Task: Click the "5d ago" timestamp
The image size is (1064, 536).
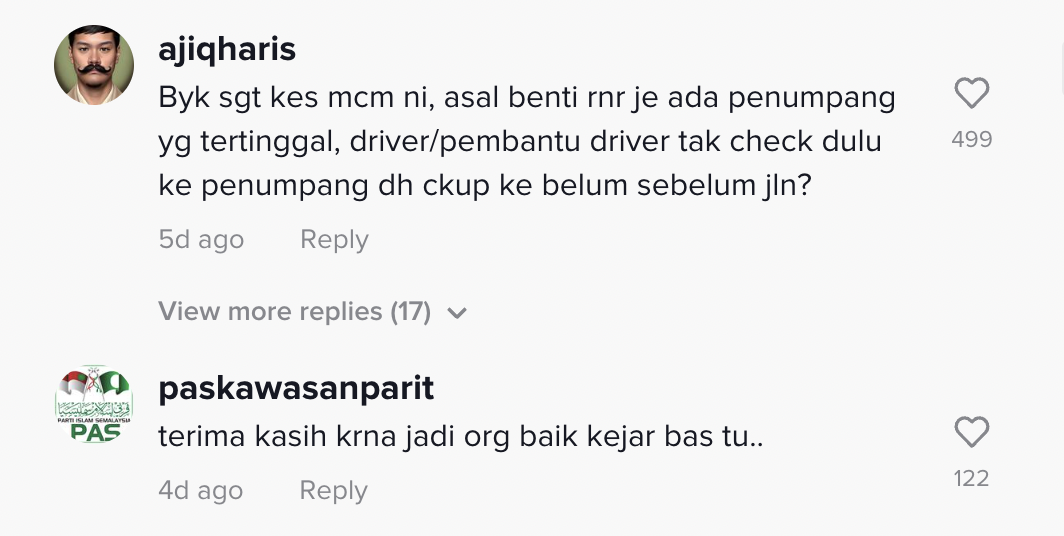Action: pos(201,240)
